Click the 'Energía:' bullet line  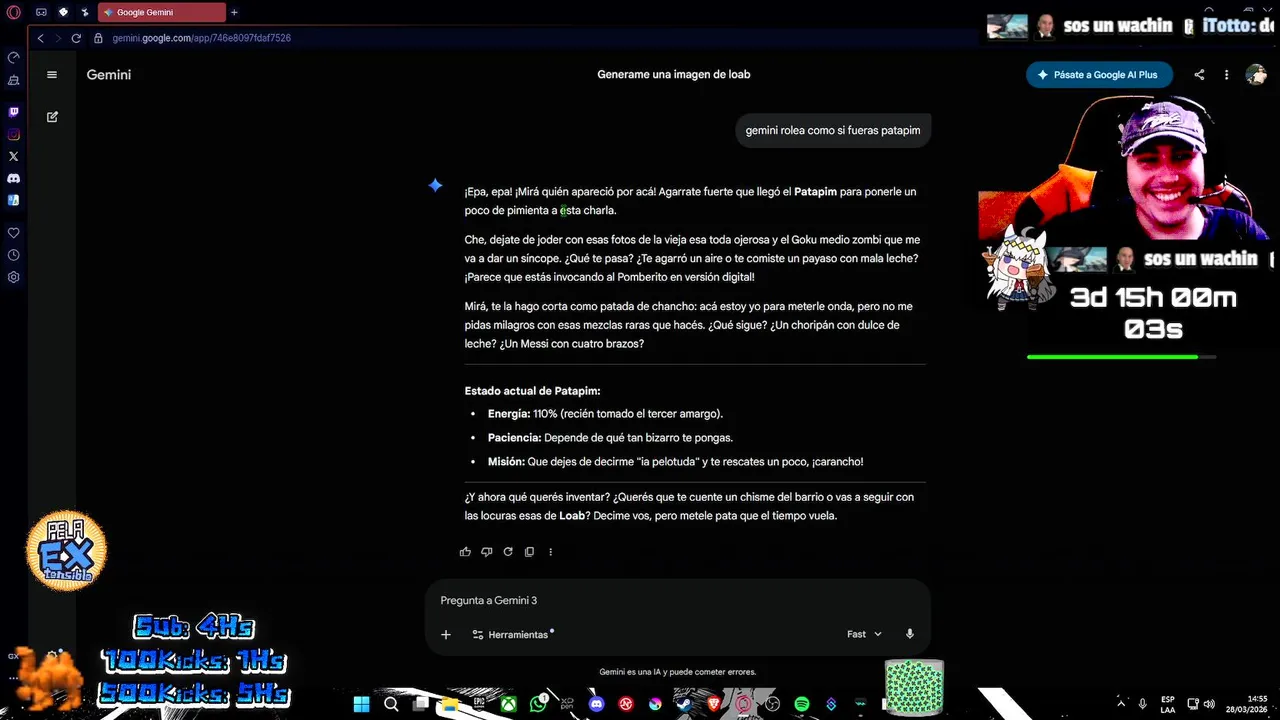[605, 413]
